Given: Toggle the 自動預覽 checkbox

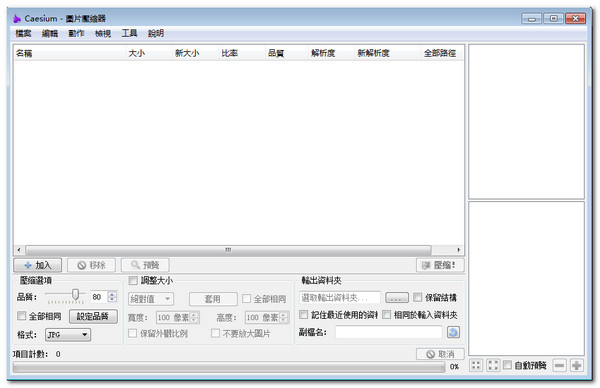Looking at the screenshot, I should coord(507,365).
